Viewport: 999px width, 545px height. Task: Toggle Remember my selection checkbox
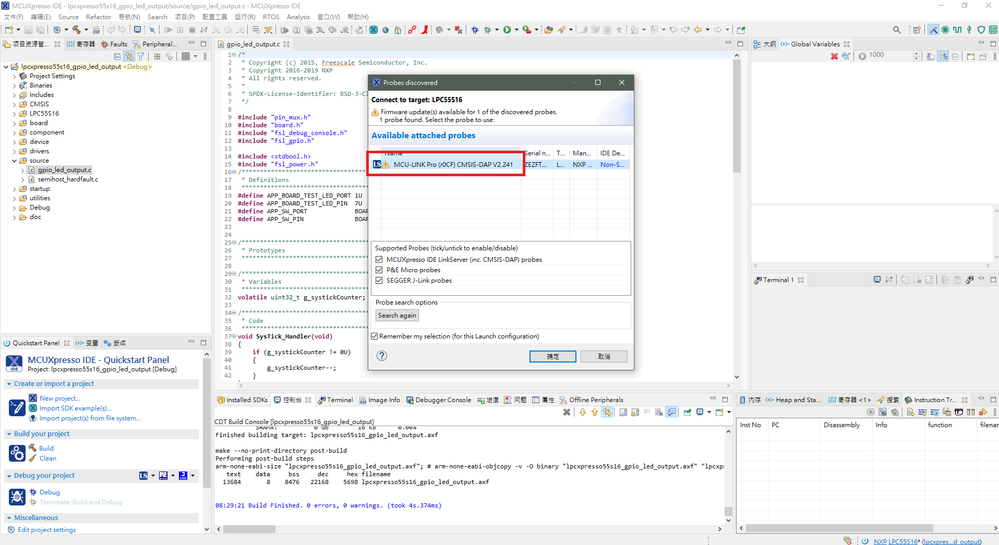(375, 336)
